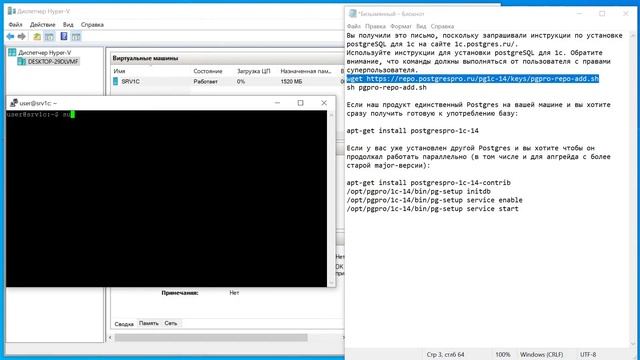Click the 1520 МБ memory cell

coord(291,82)
